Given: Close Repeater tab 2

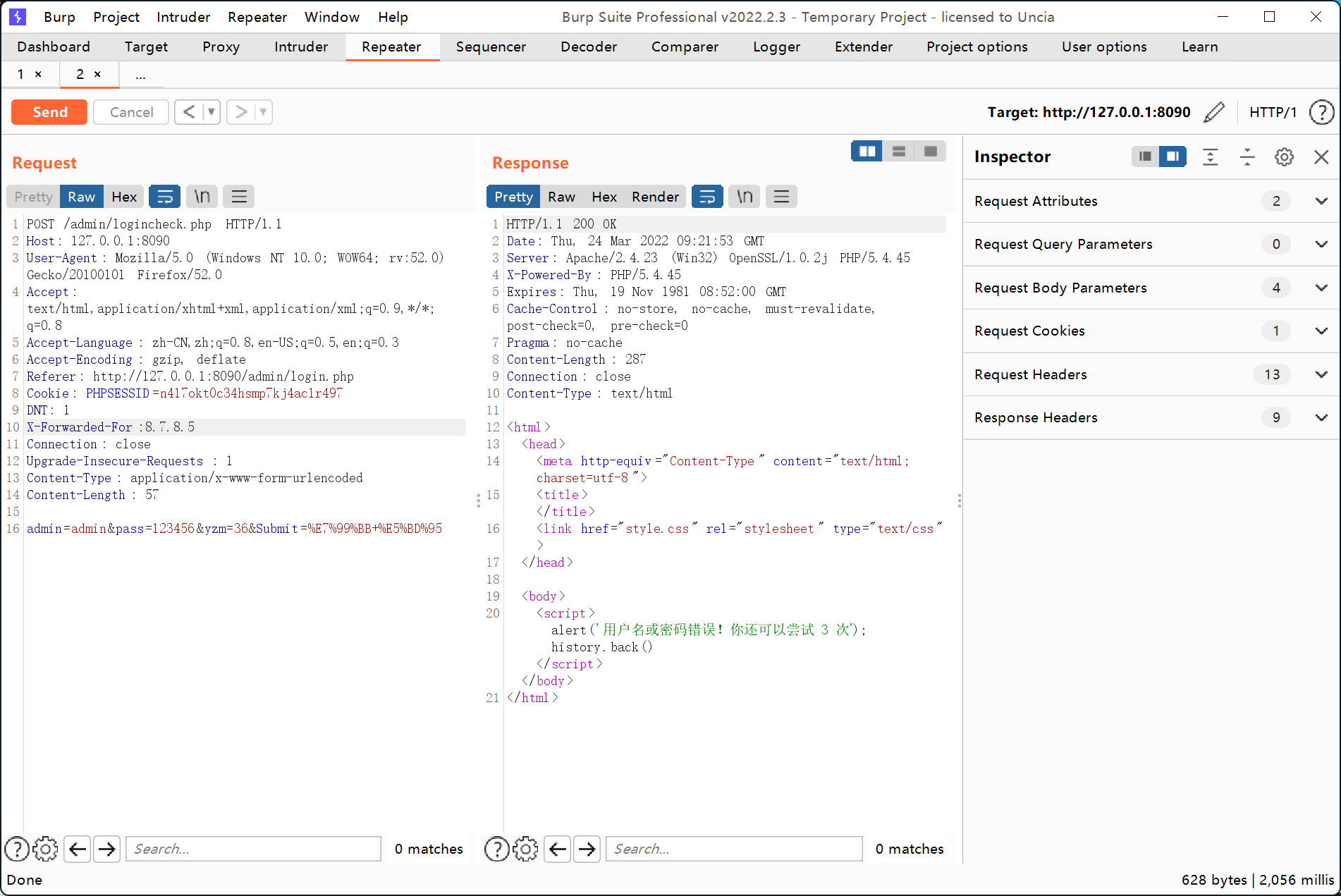Looking at the screenshot, I should pyautogui.click(x=97, y=74).
